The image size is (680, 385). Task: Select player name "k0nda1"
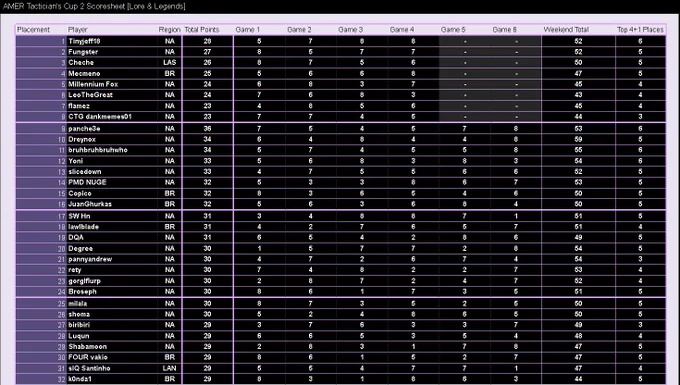[x=80, y=379]
